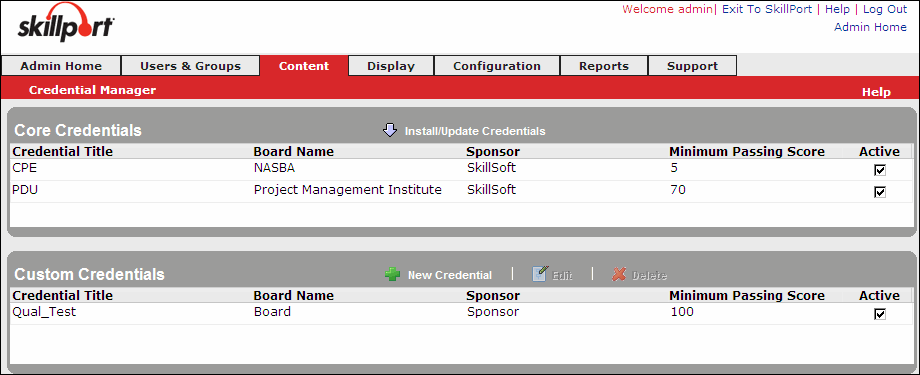Screen dimensions: 920x375
Task: Open the Admin Home tab
Action: 61,66
